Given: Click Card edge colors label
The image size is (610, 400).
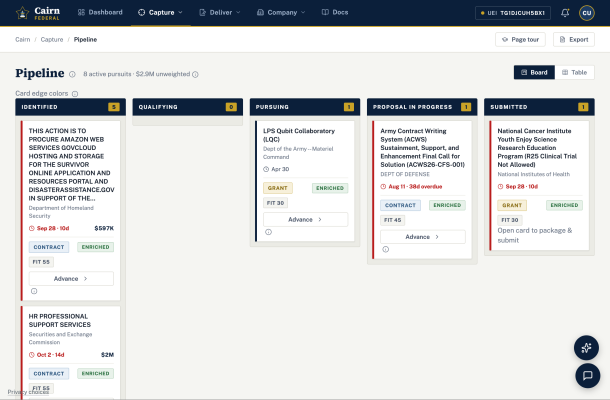Looking at the screenshot, I should coord(42,94).
